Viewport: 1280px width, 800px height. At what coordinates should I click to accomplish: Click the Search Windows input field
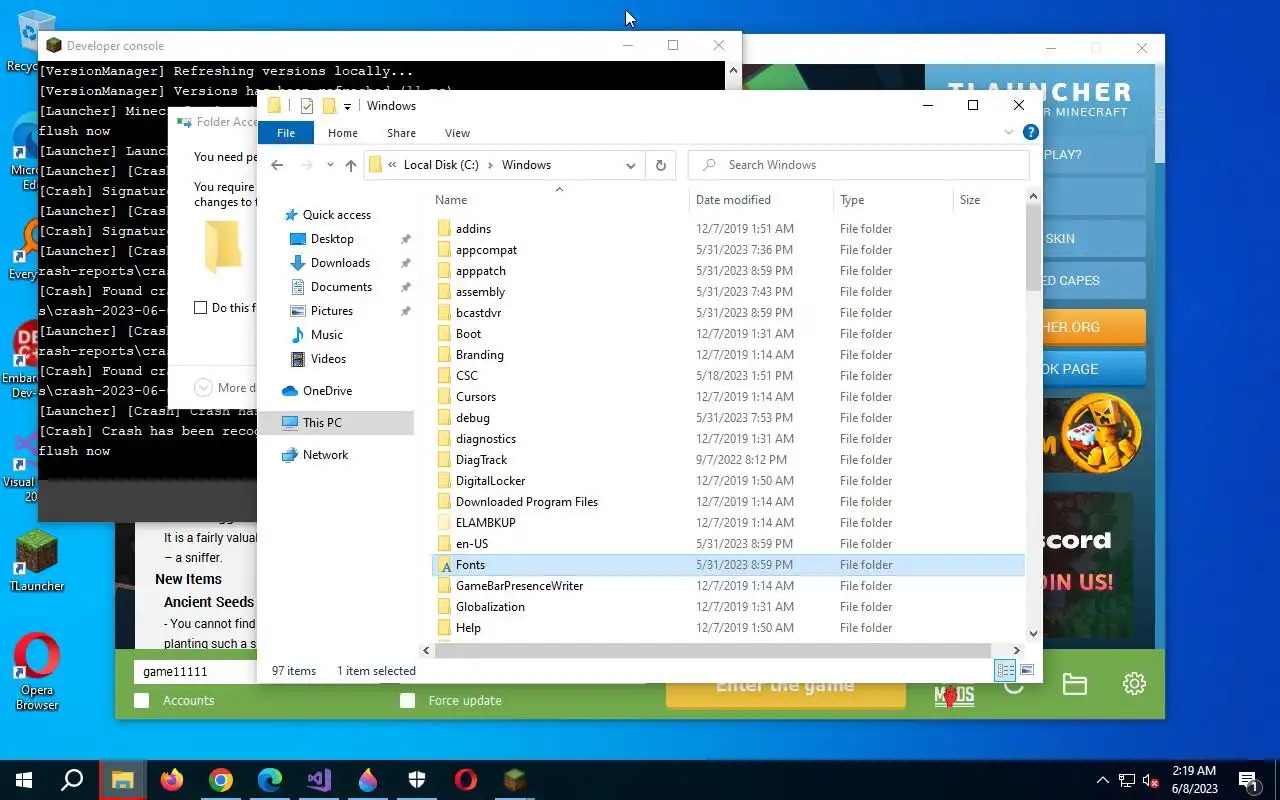tap(859, 165)
